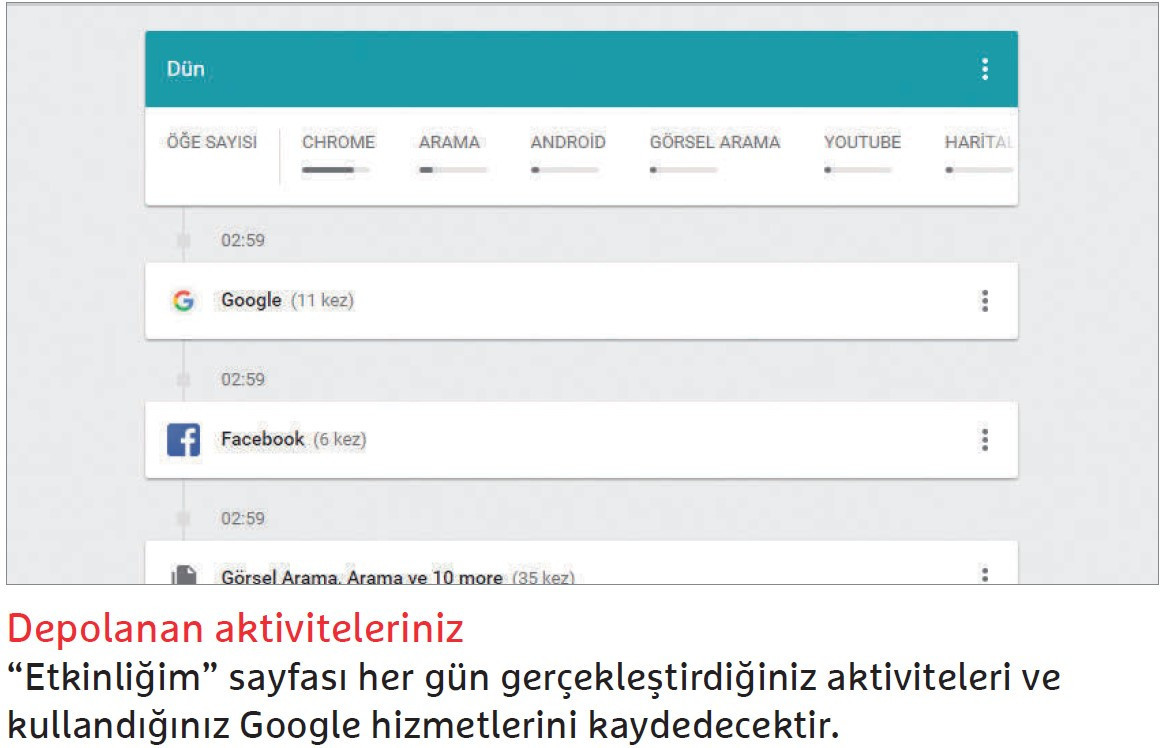The image size is (1162, 748).
Task: Open the Facebook (6 kez) activity entry
Action: click(581, 440)
